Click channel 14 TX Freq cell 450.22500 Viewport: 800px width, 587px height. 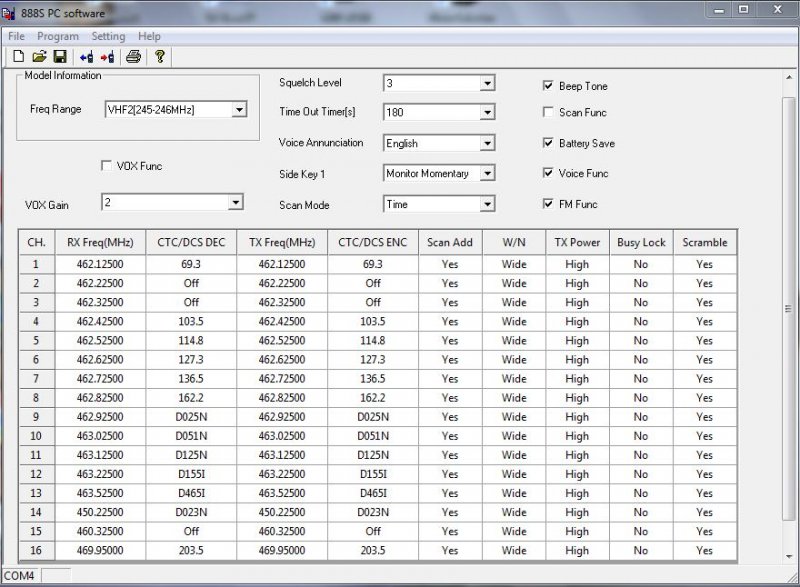pyautogui.click(x=282, y=512)
